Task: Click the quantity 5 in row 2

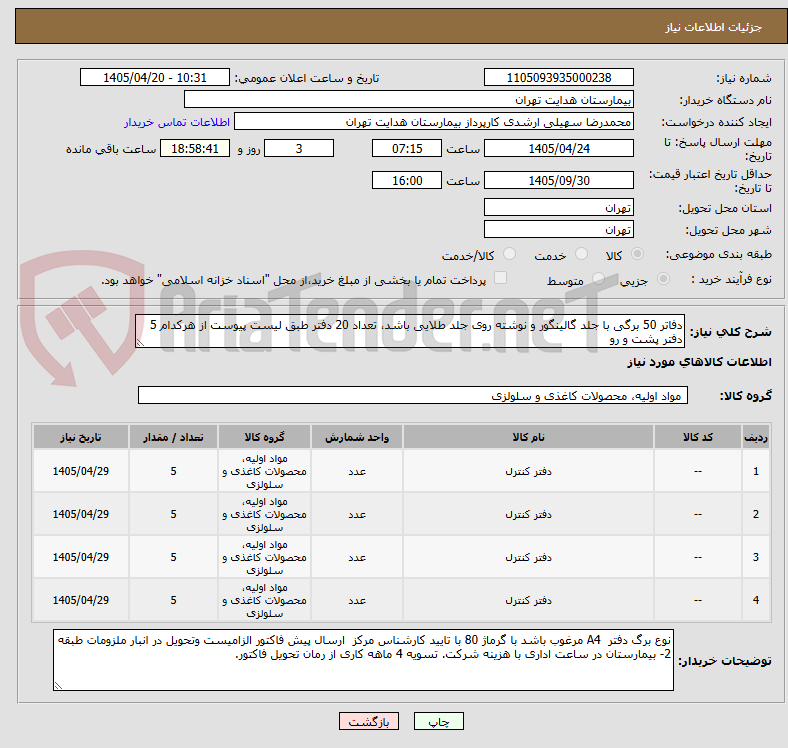Action: coord(173,514)
